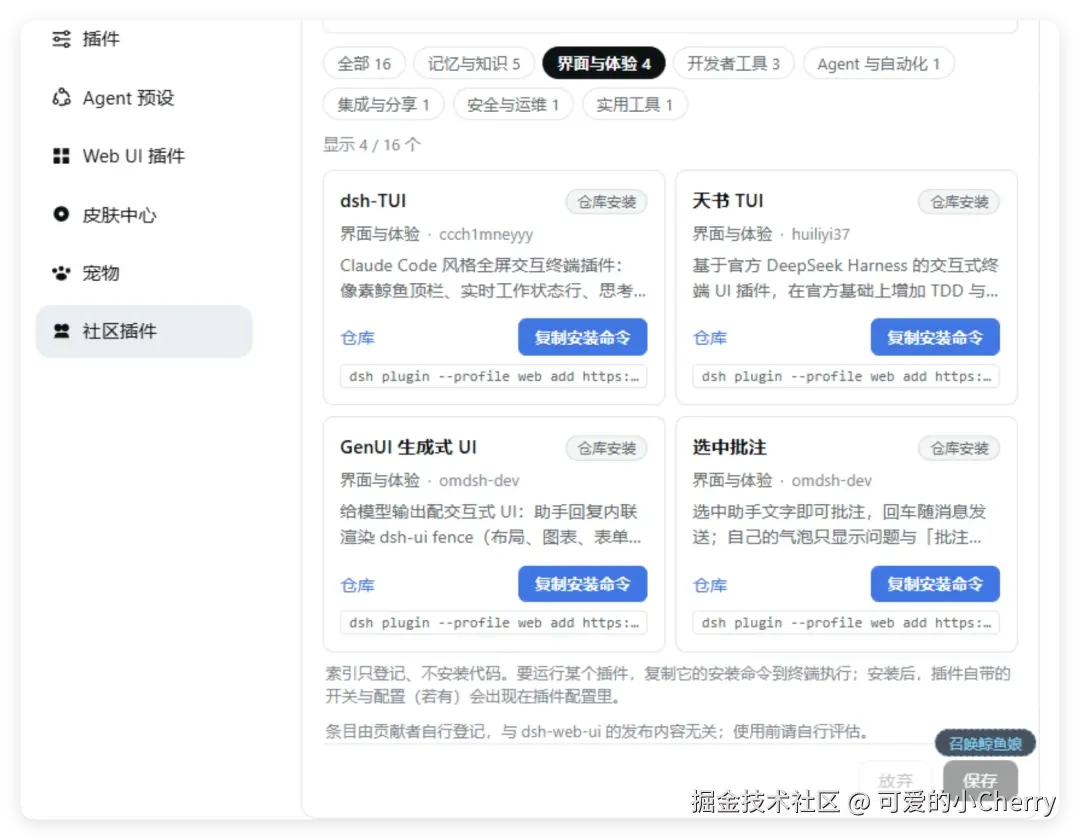Filter by 集成与分享 1 category
1080x840 pixels.
(x=384, y=105)
